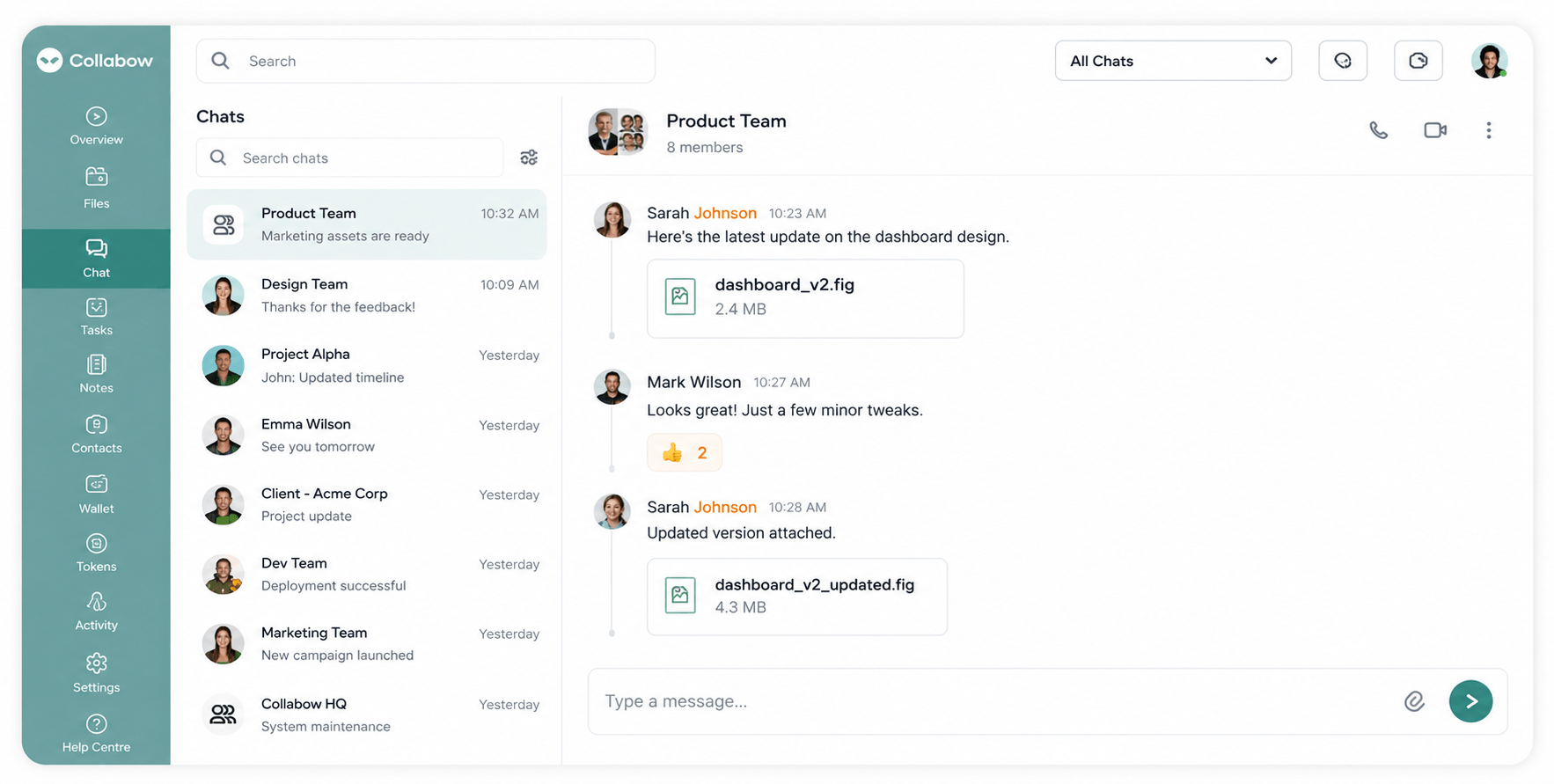Image resolution: width=1554 pixels, height=784 pixels.
Task: Open the Collabow HQ chat
Action: click(x=367, y=714)
